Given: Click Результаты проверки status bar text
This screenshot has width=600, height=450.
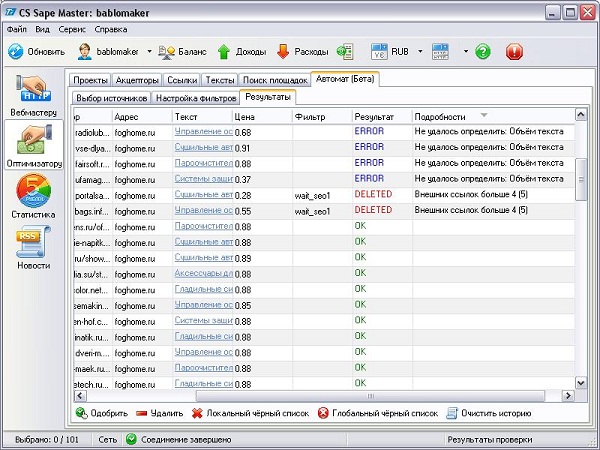Looking at the screenshot, I should click(490, 439).
